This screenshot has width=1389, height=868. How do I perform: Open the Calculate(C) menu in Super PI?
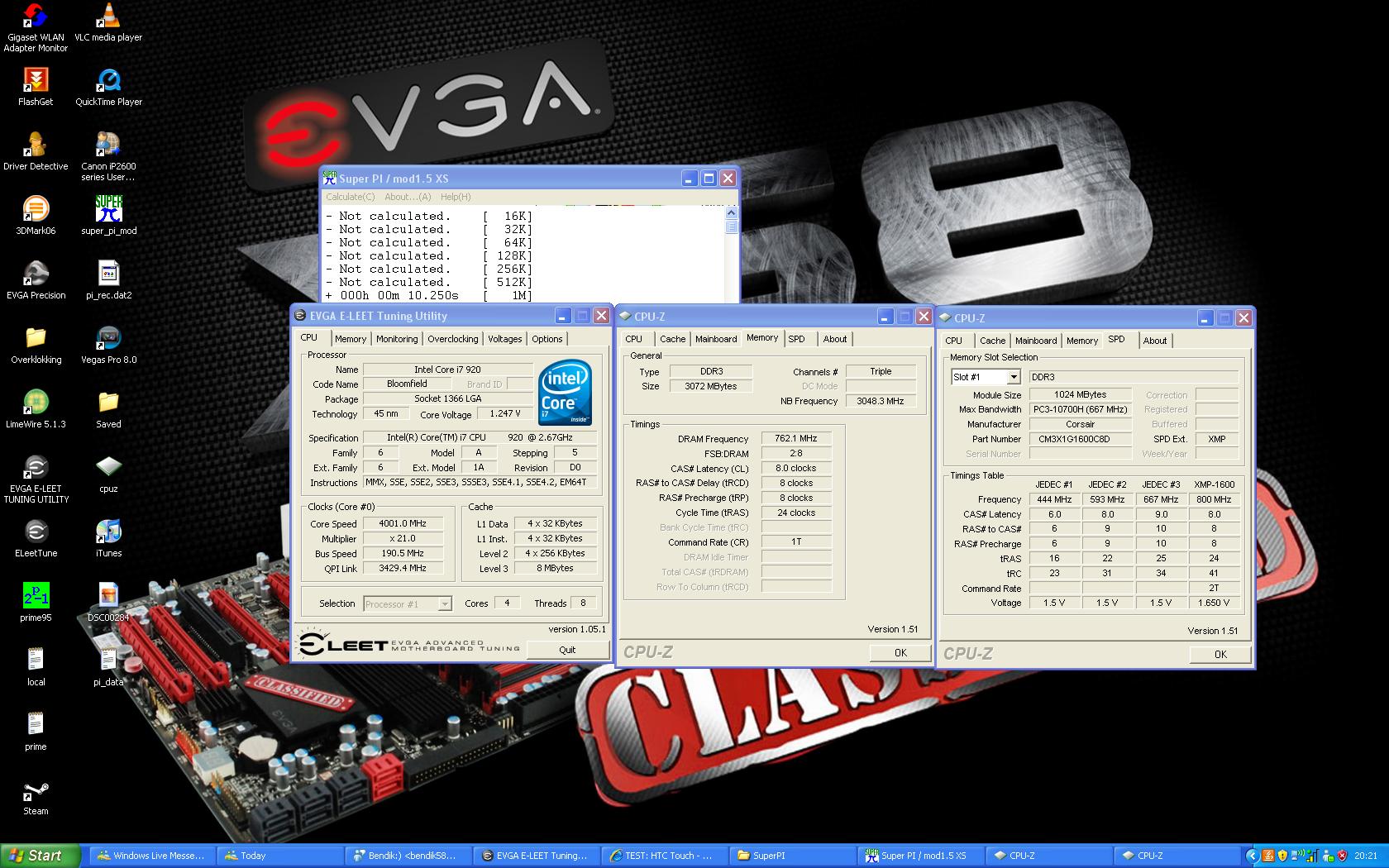point(350,197)
